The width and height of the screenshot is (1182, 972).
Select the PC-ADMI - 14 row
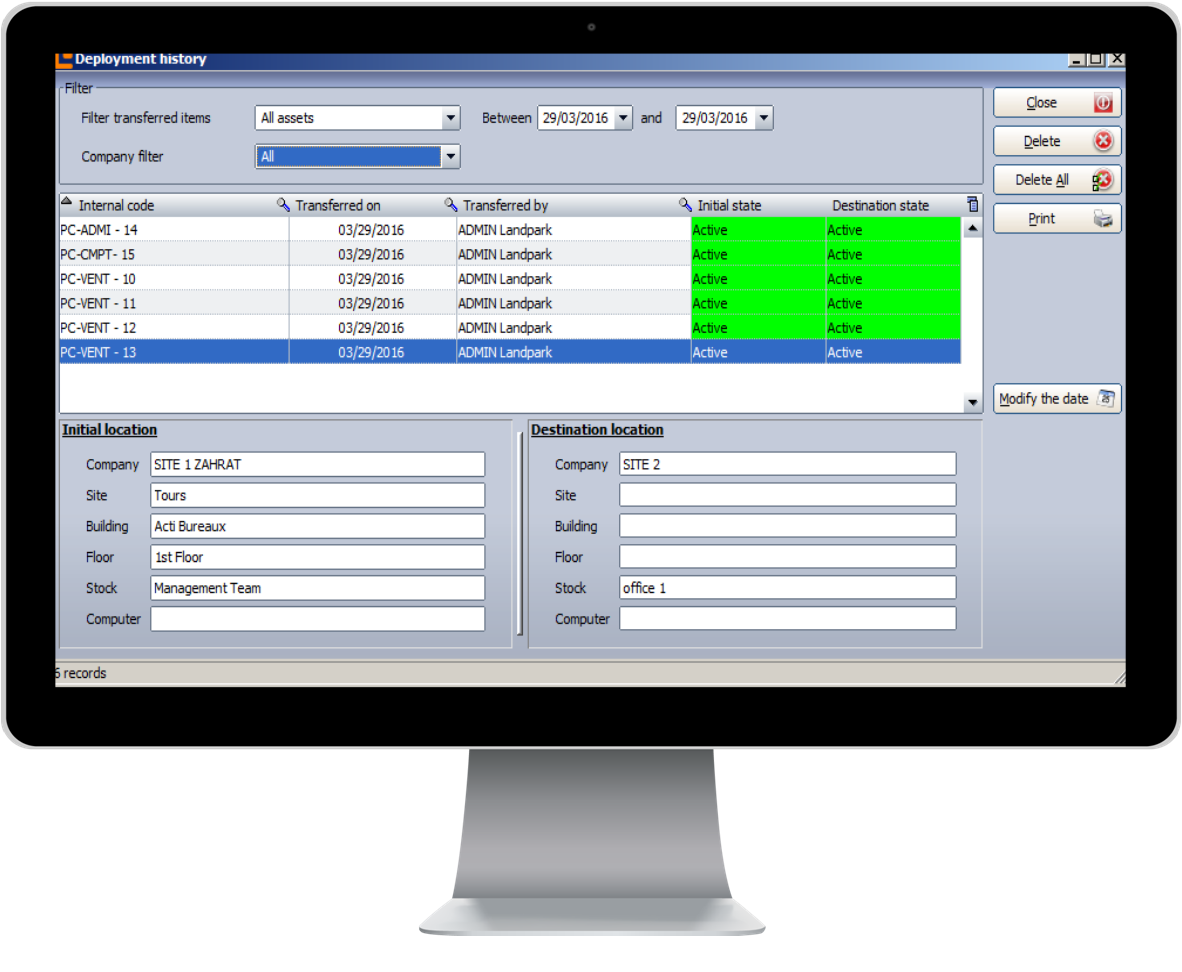click(x=510, y=230)
